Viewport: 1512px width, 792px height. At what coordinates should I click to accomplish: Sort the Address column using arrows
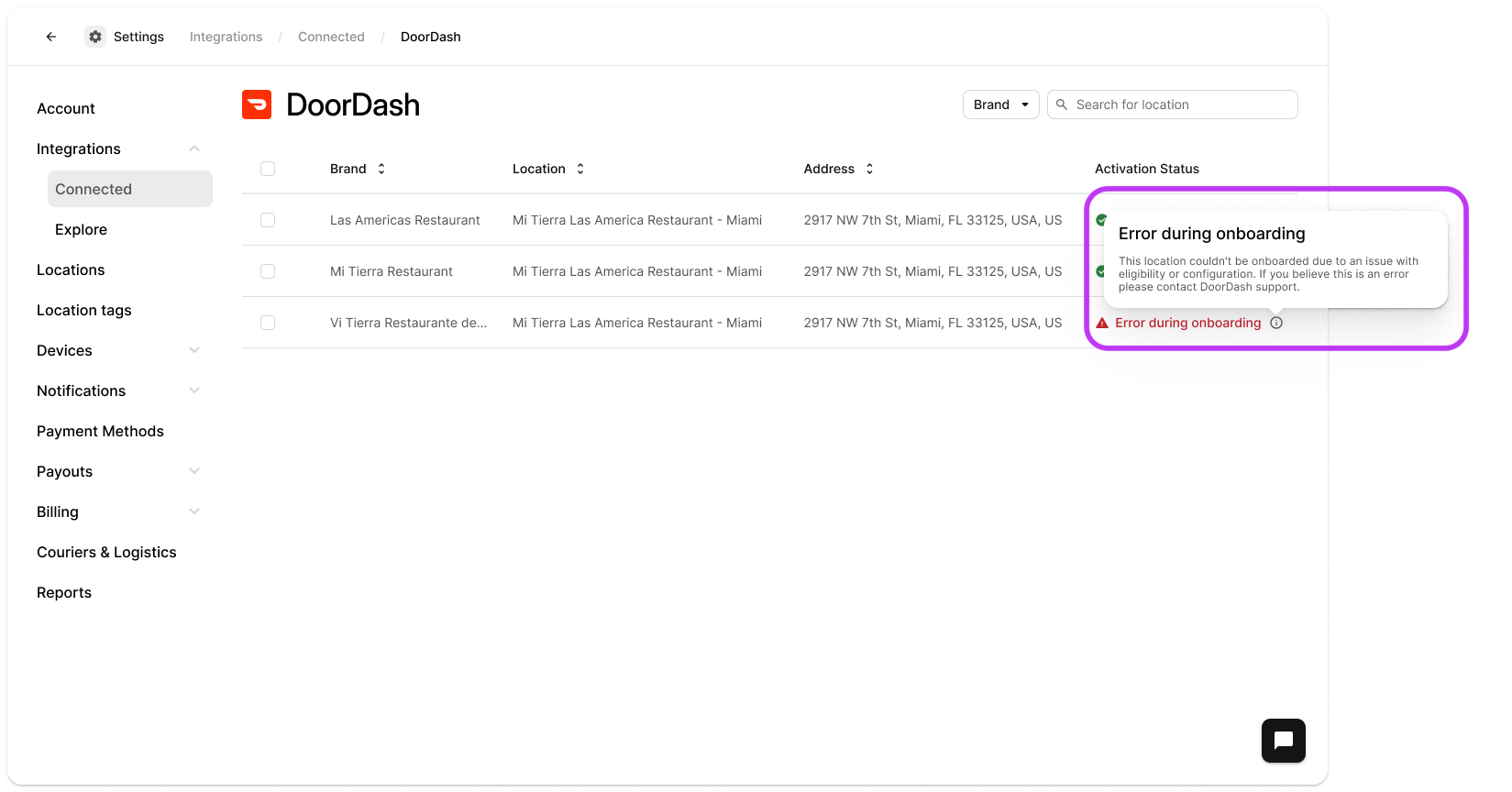(x=869, y=169)
